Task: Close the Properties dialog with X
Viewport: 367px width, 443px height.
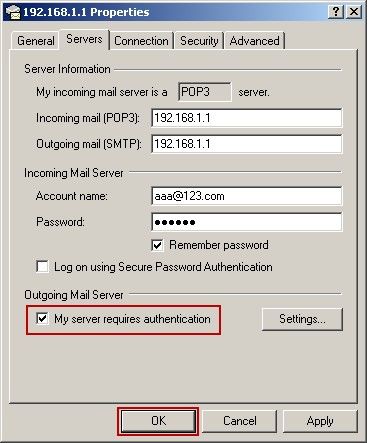Action: tap(354, 12)
